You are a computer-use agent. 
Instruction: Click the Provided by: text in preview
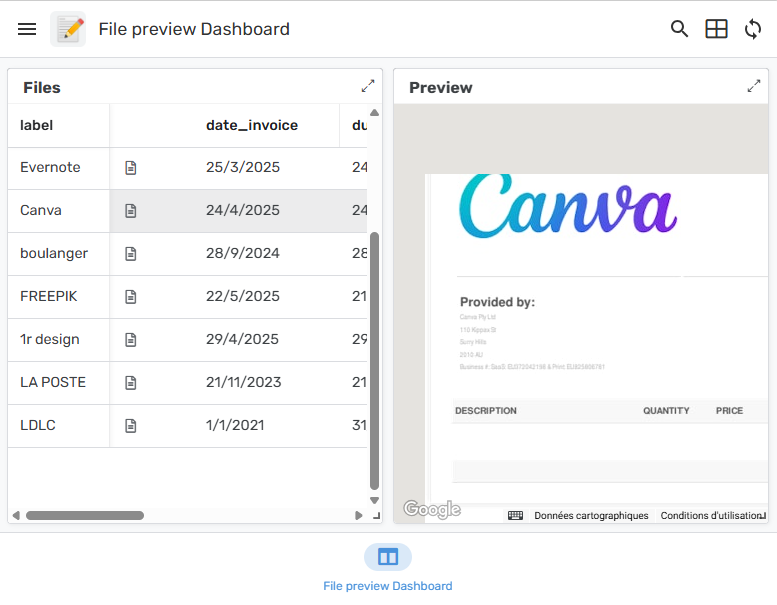pos(498,302)
